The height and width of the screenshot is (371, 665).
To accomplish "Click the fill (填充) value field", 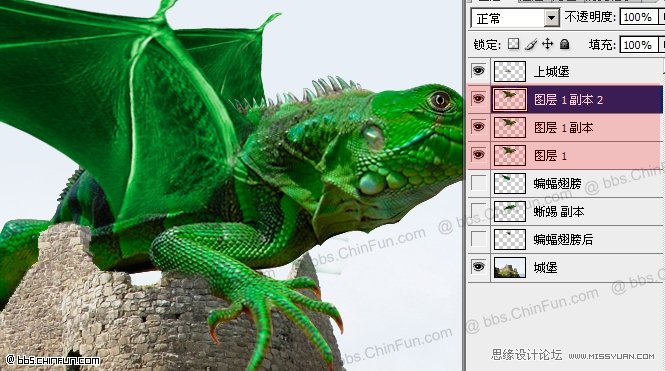I will [640, 45].
